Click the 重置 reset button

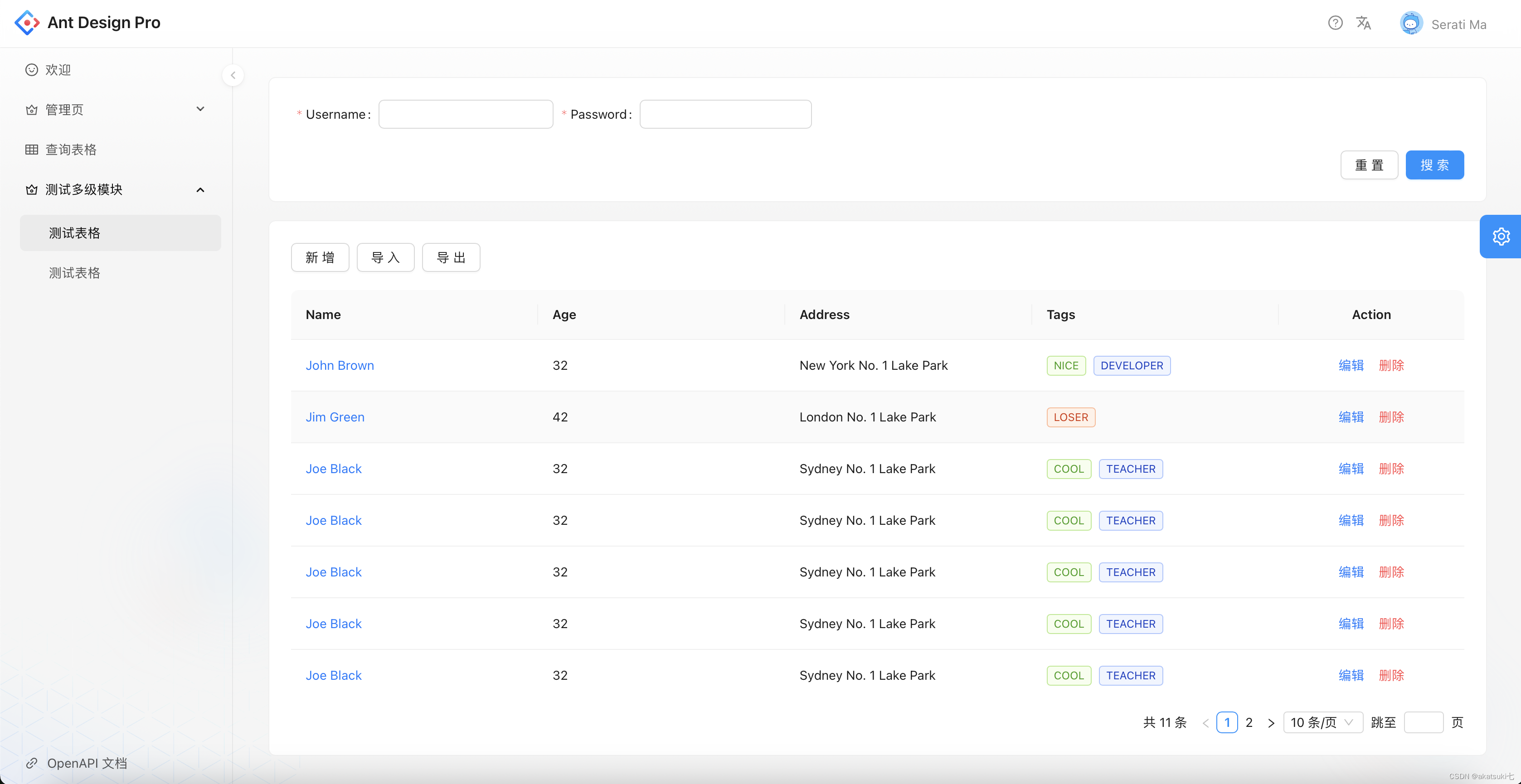[x=1369, y=165]
